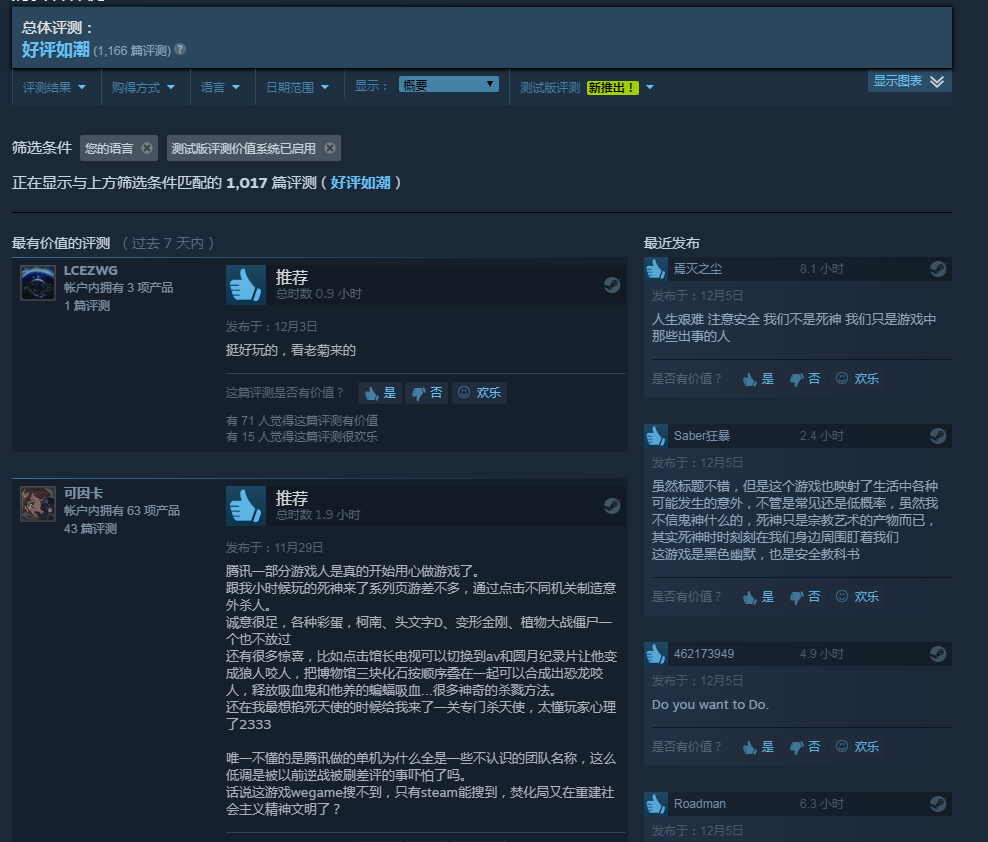Click thumbs-down 否 on 焉灭之尘's review
Image resolution: width=988 pixels, height=842 pixels.
point(805,379)
